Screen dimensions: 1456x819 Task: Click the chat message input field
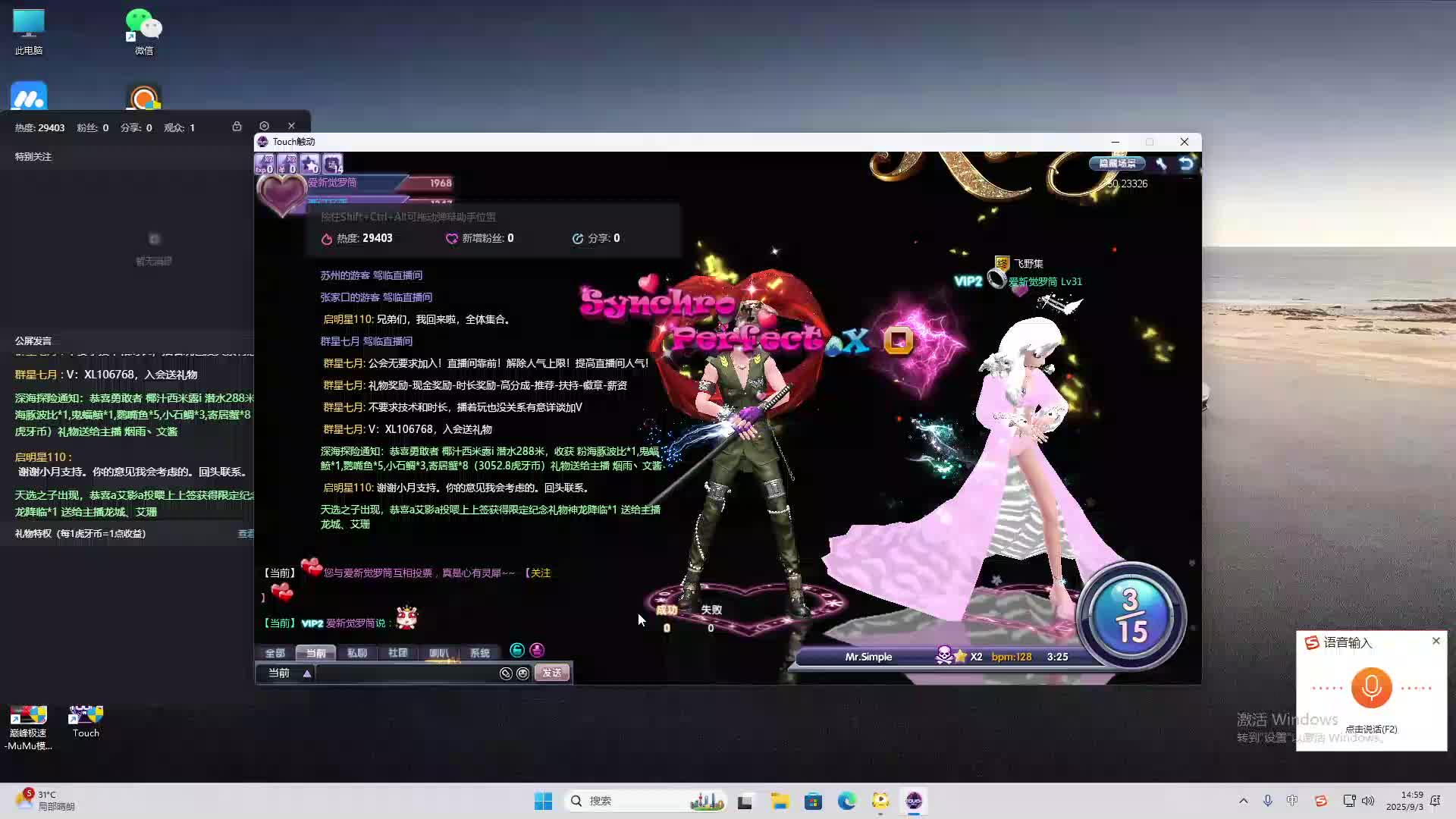pos(406,673)
